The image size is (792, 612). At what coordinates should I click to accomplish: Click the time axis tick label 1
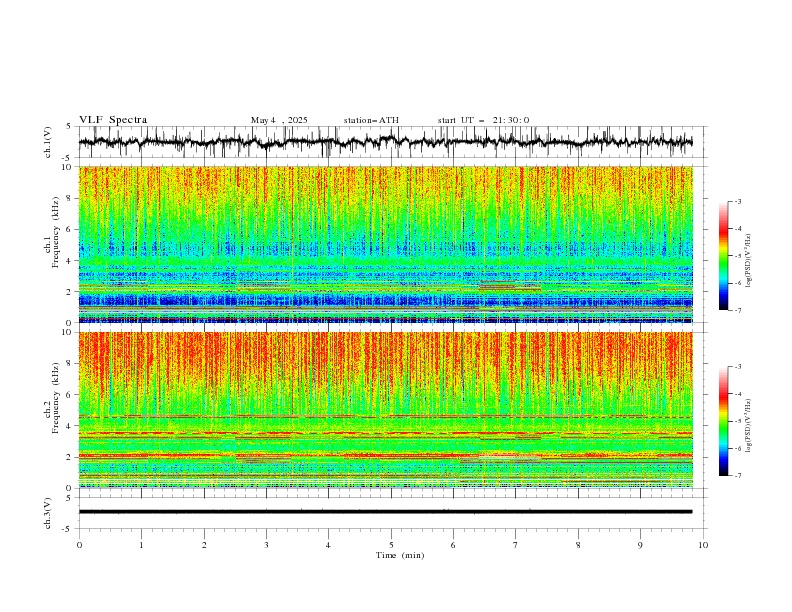click(x=141, y=545)
